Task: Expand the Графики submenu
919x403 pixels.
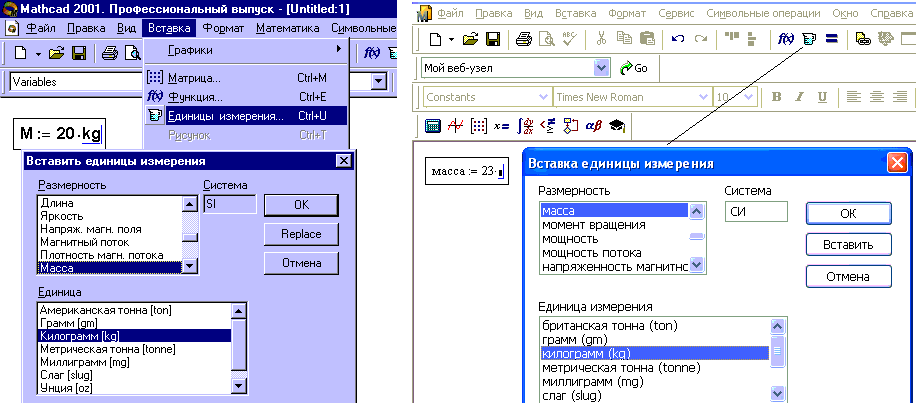Action: (x=246, y=50)
